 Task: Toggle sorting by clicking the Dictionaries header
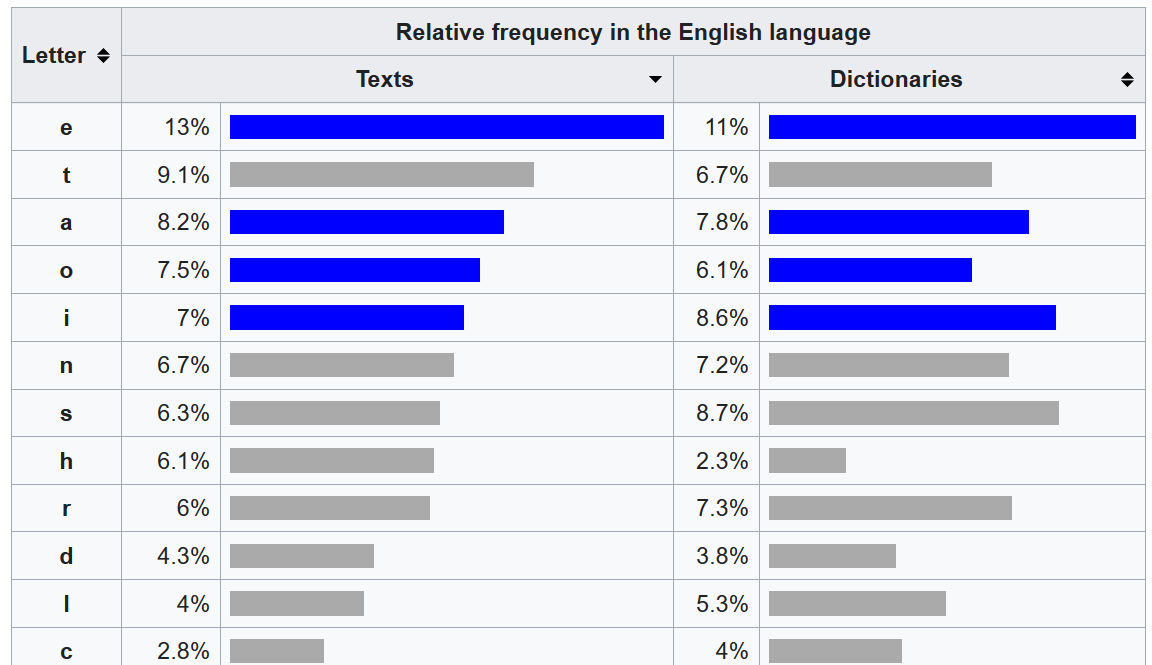click(896, 79)
